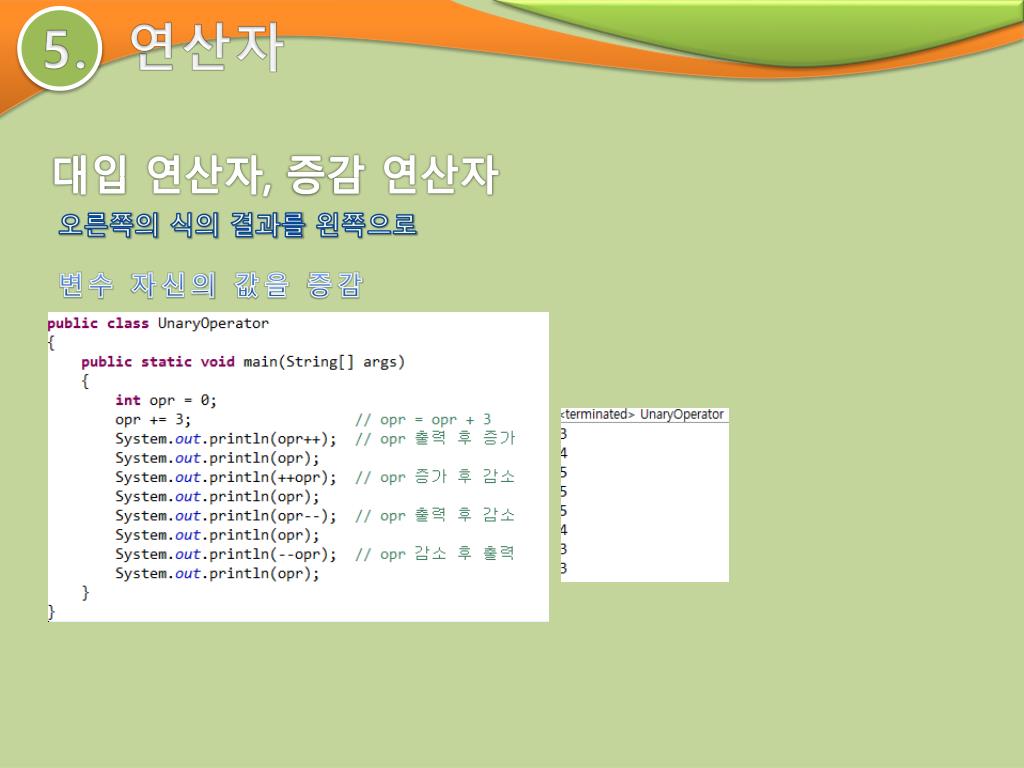This screenshot has width=1024, height=768.
Task: Click the comment '// opr 출력 후 감소'
Action: click(435, 515)
